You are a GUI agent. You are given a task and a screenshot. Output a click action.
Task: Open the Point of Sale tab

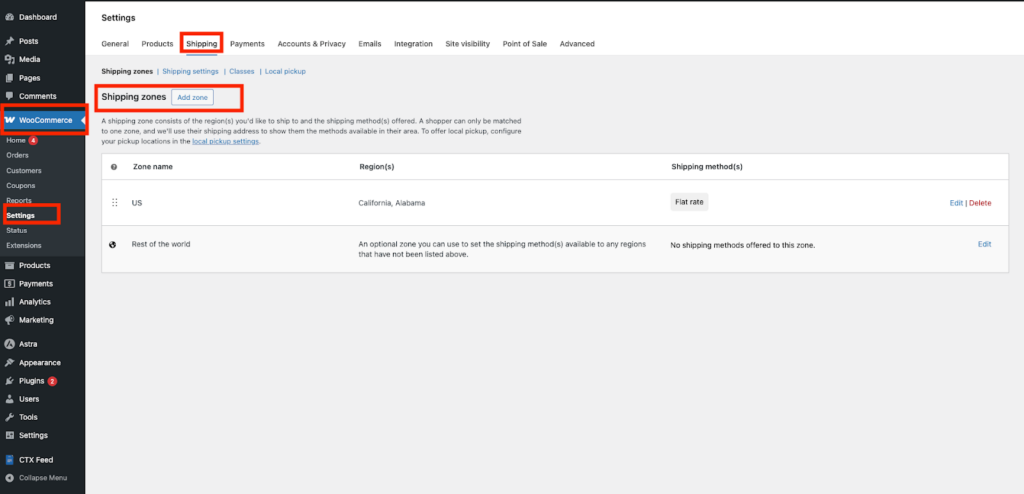click(525, 44)
